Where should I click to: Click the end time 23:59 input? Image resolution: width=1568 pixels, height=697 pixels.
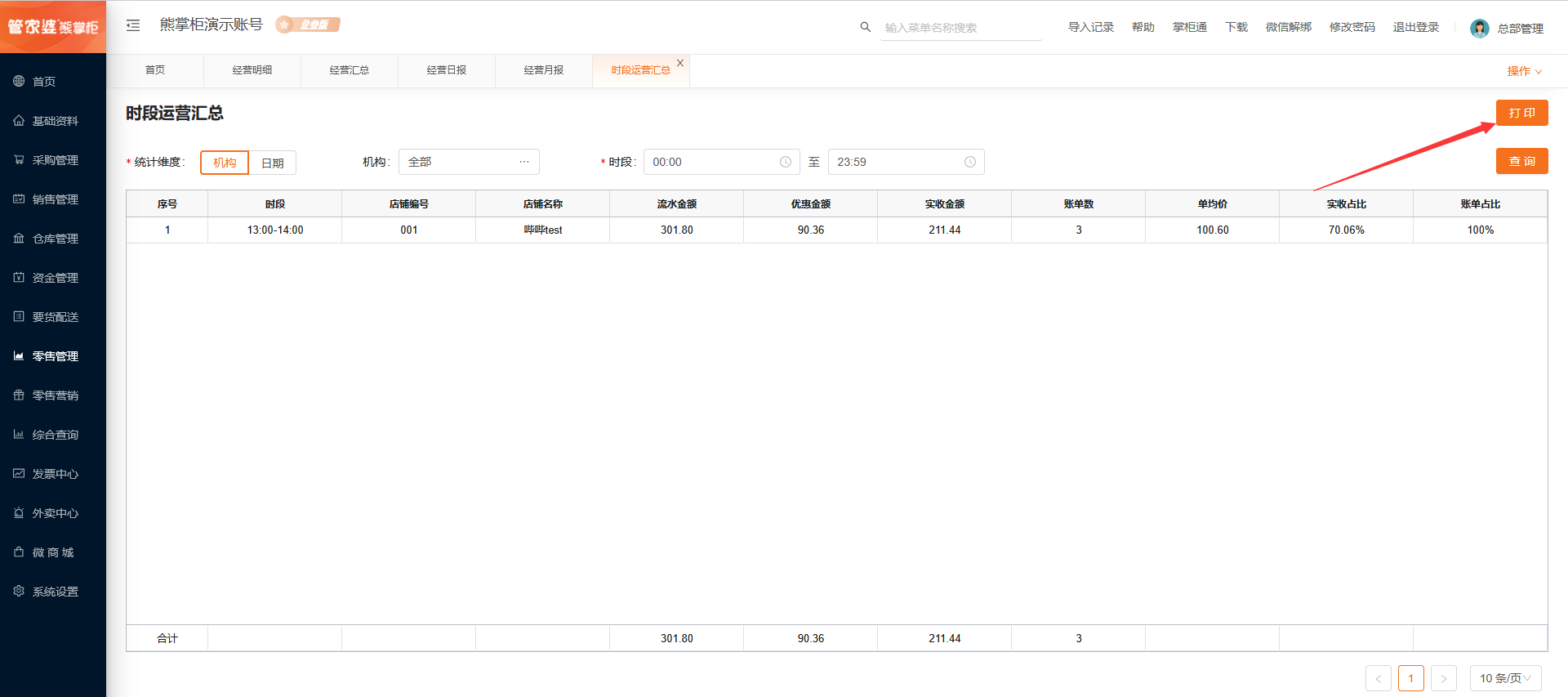(906, 162)
